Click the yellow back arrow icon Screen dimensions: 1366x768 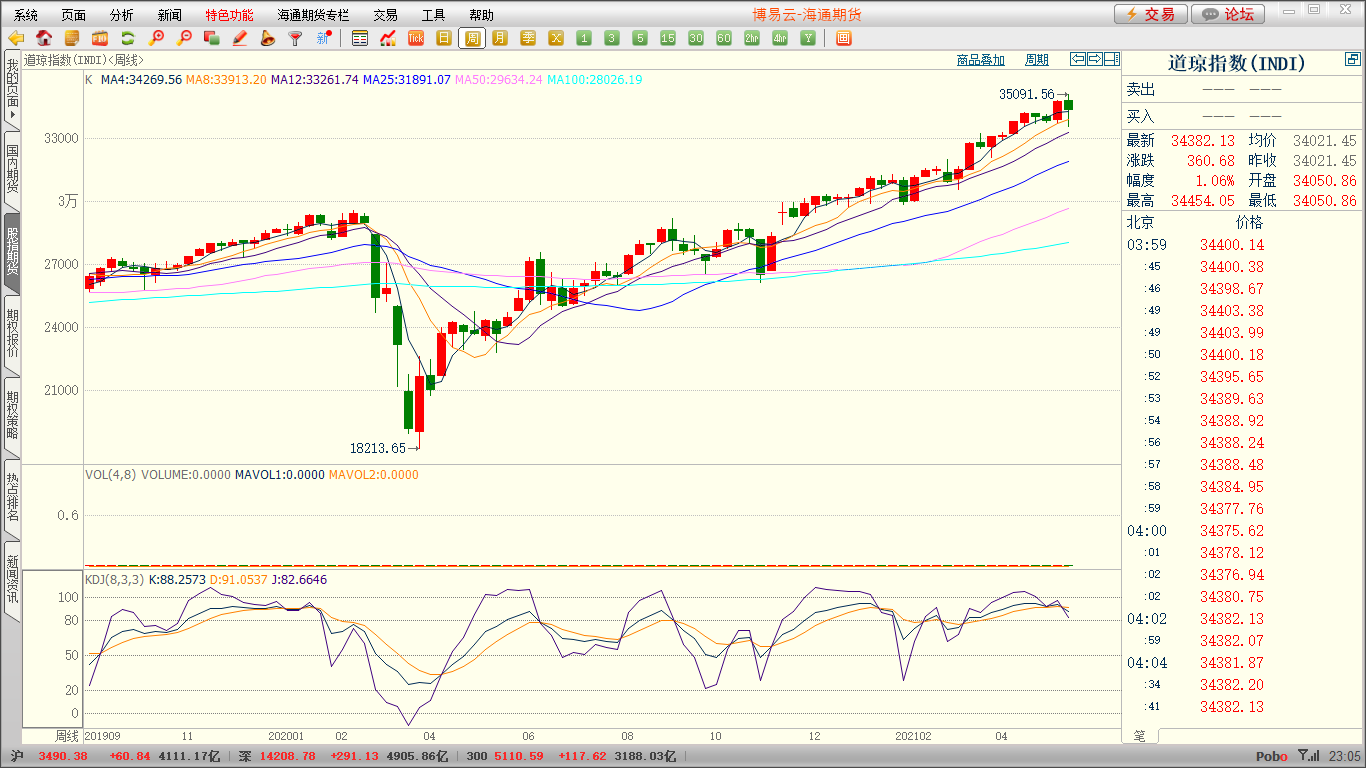tap(16, 38)
